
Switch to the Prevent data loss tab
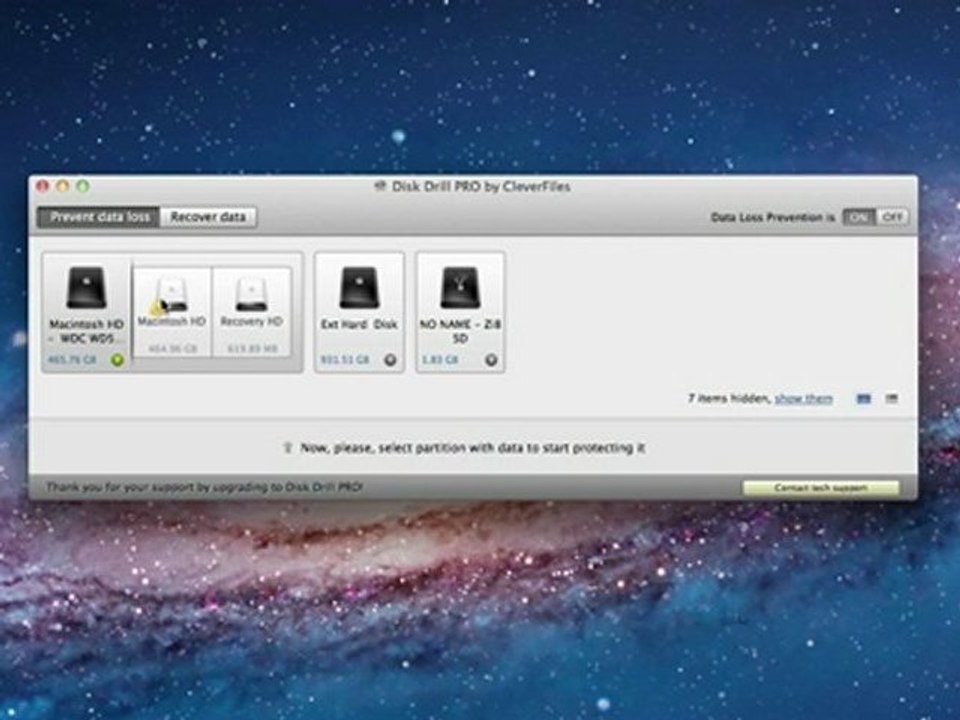[99, 217]
